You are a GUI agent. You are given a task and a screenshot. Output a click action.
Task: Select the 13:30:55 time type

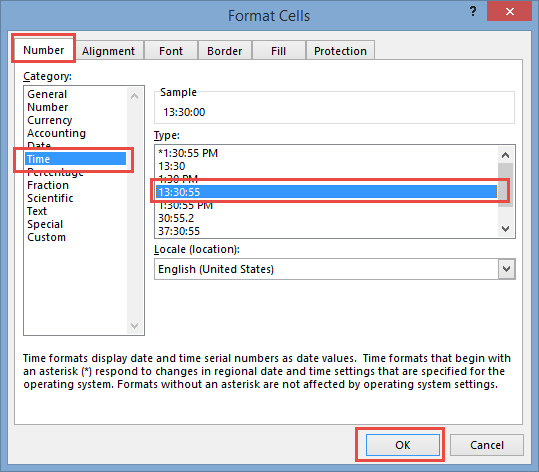point(327,192)
